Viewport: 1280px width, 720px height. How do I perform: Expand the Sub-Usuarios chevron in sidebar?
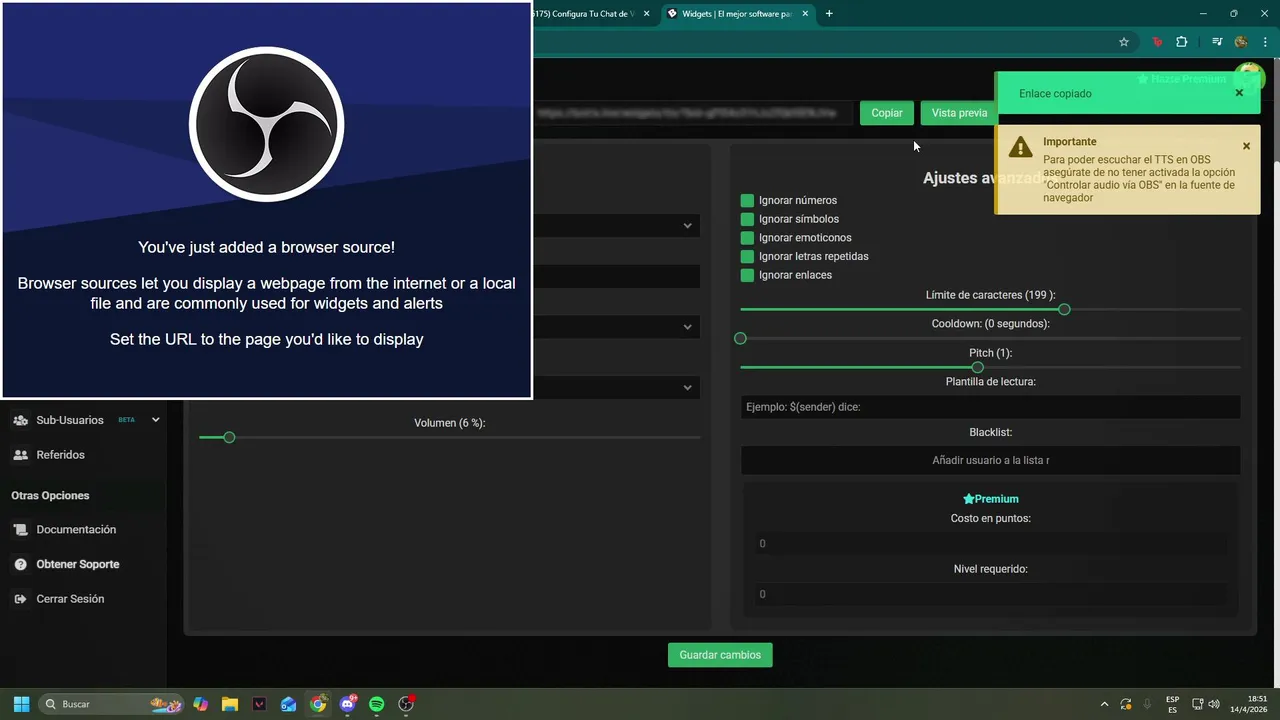pos(155,420)
